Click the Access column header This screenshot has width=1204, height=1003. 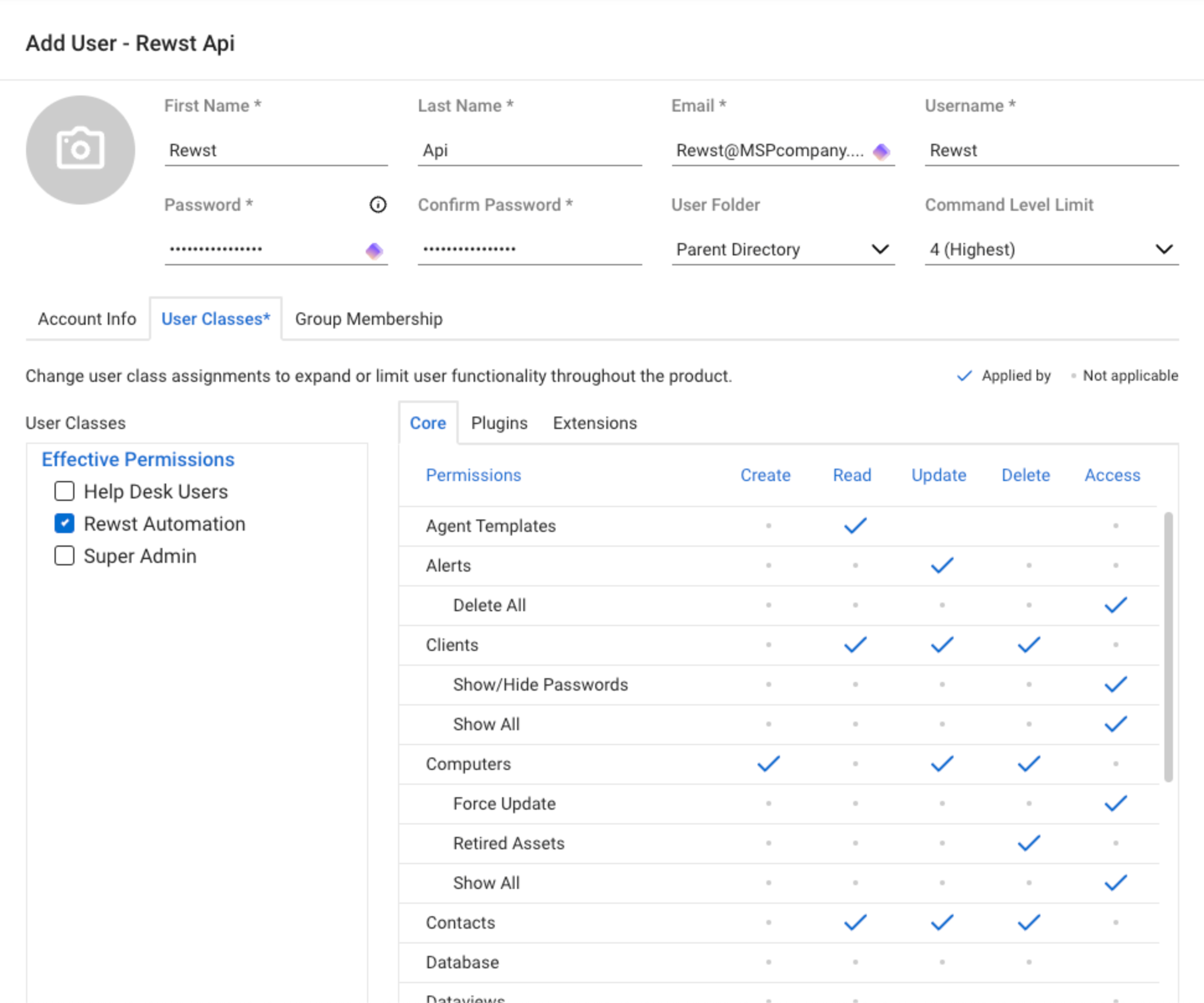pyautogui.click(x=1112, y=475)
